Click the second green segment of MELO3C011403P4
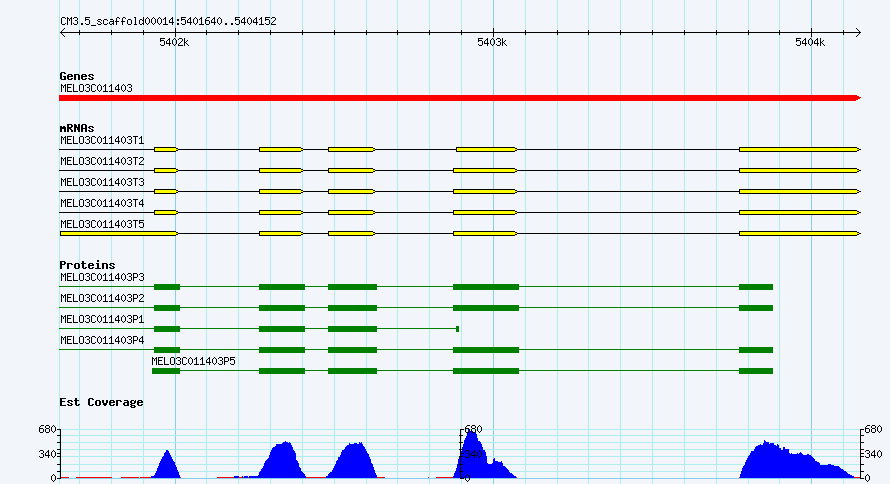Screen dimensions: 890x484 282,350
